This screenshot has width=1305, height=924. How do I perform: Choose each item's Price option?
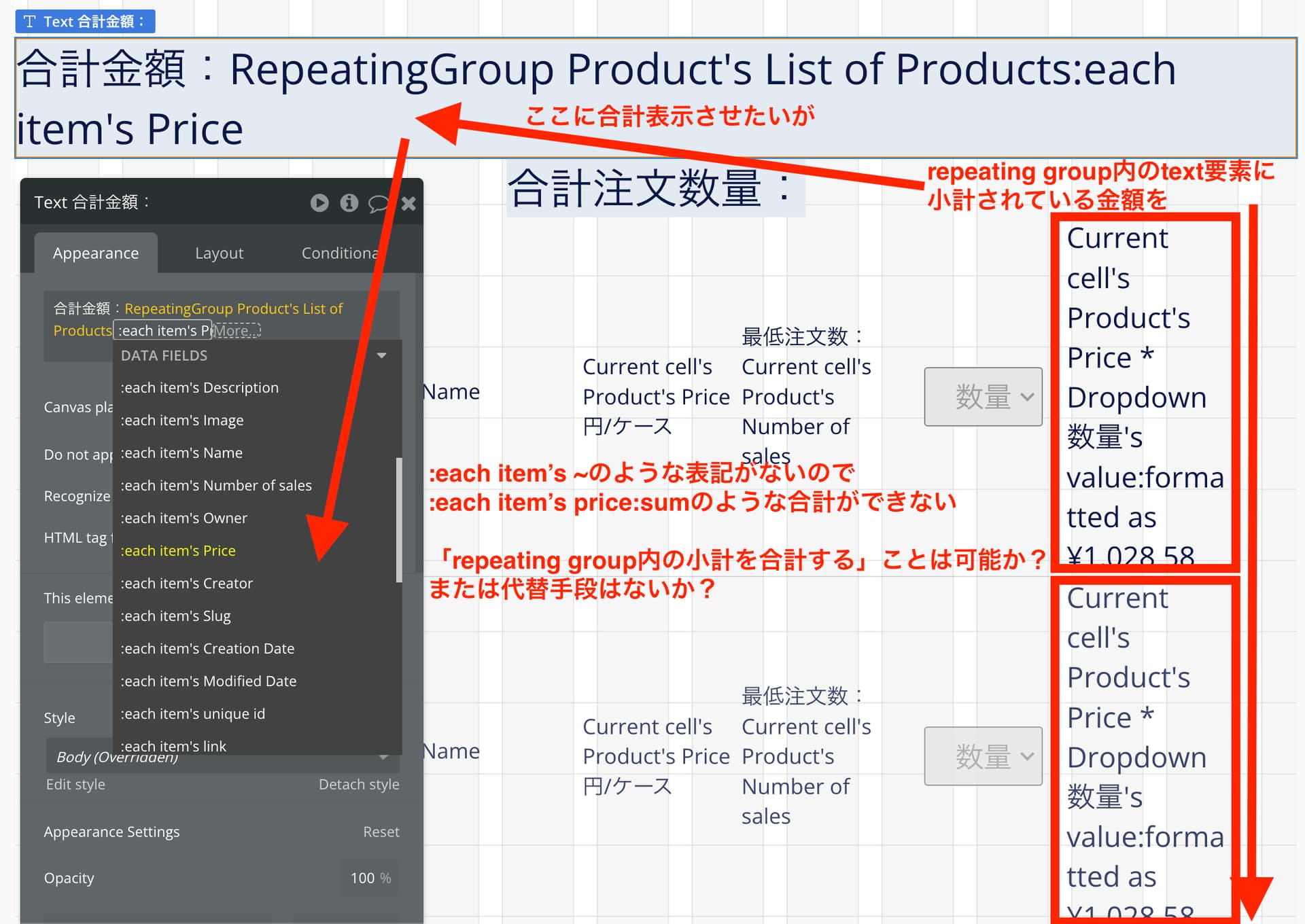pos(178,550)
